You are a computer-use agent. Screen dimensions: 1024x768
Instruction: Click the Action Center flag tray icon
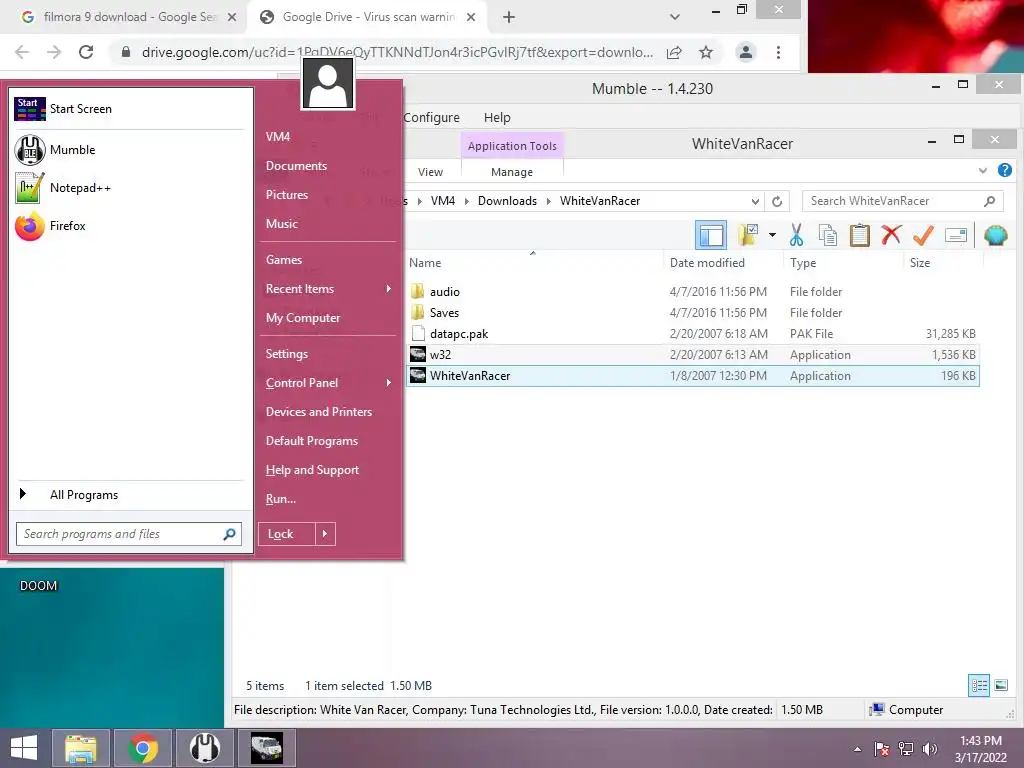coord(881,749)
